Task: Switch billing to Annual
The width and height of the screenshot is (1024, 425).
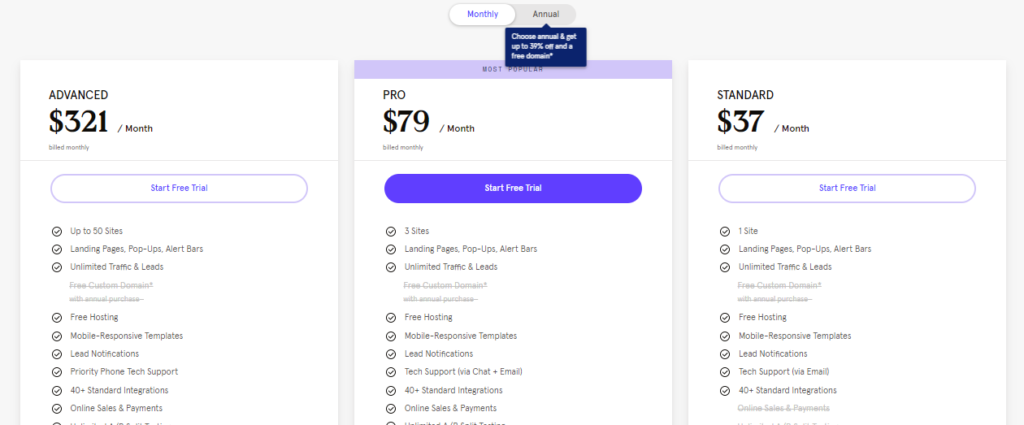Action: [x=545, y=14]
